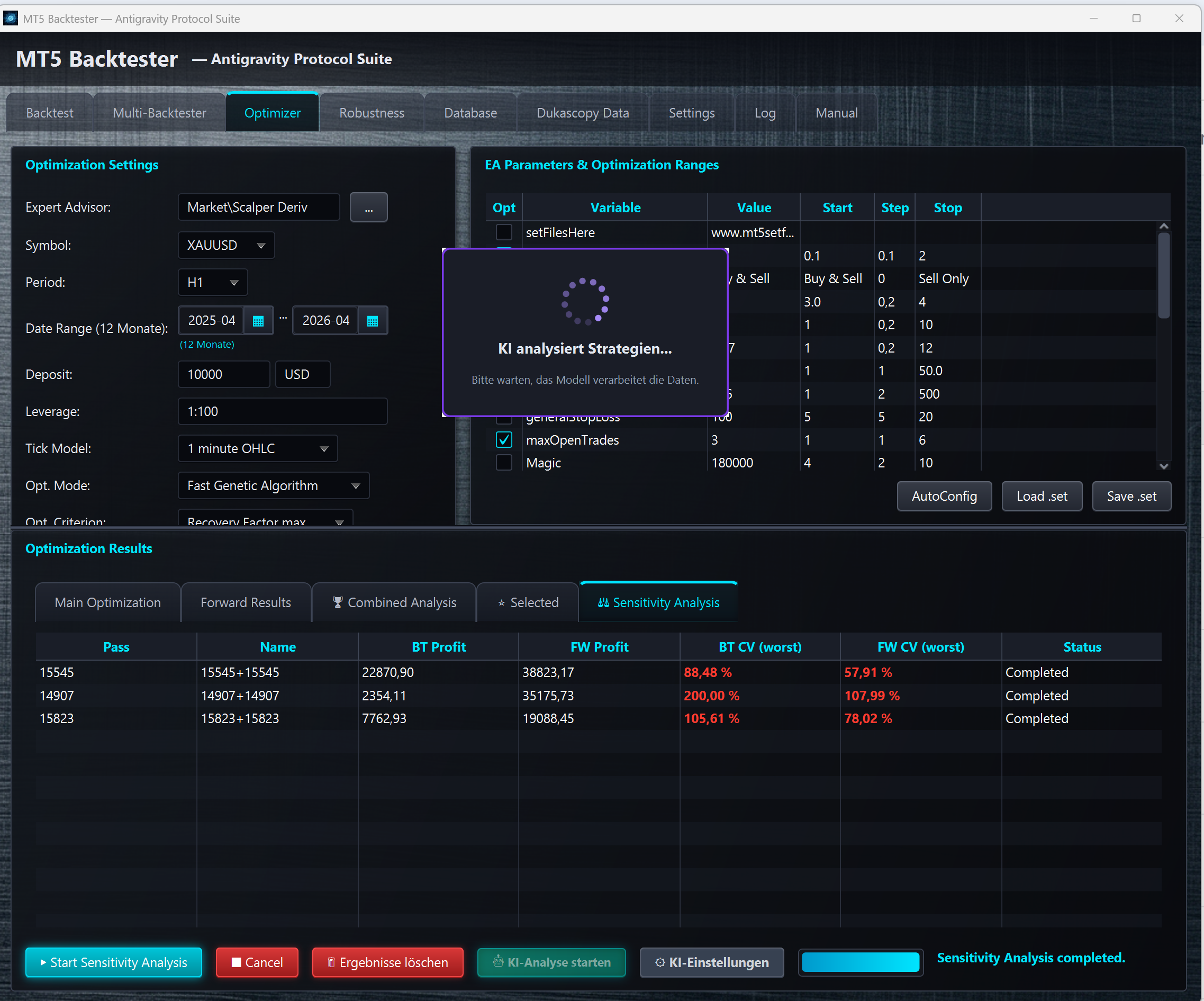Select the result row named 14907+14907
This screenshot has width=1204, height=1001.
click(x=599, y=696)
